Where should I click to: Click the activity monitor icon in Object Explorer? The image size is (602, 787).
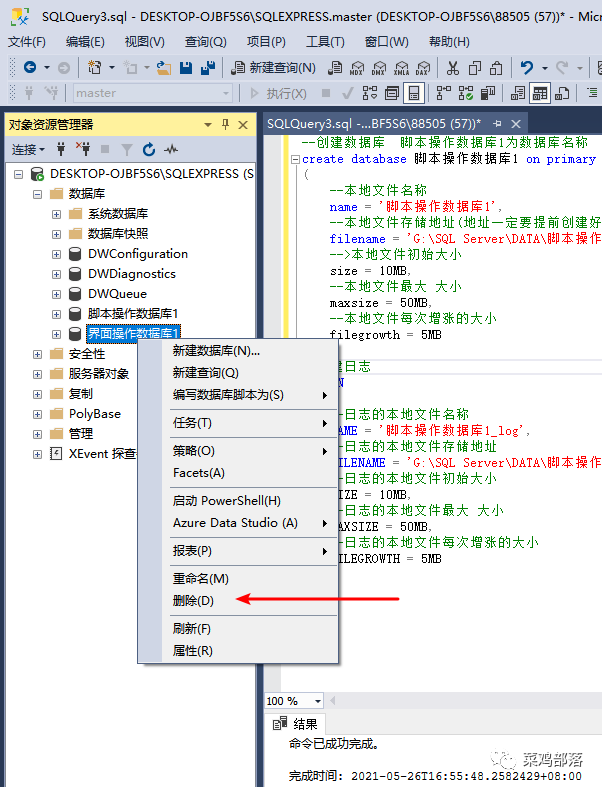pos(171,150)
